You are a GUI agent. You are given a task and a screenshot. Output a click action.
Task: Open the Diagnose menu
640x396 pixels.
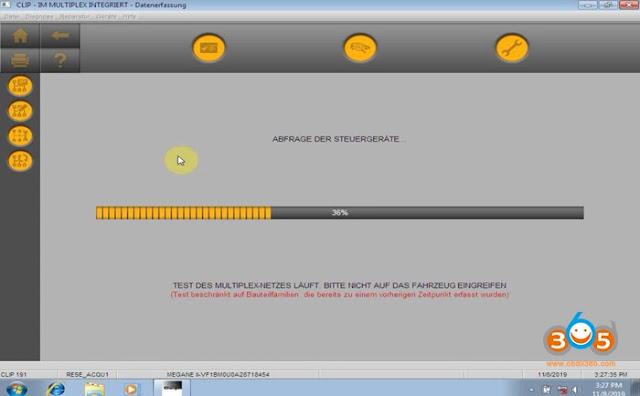39,17
